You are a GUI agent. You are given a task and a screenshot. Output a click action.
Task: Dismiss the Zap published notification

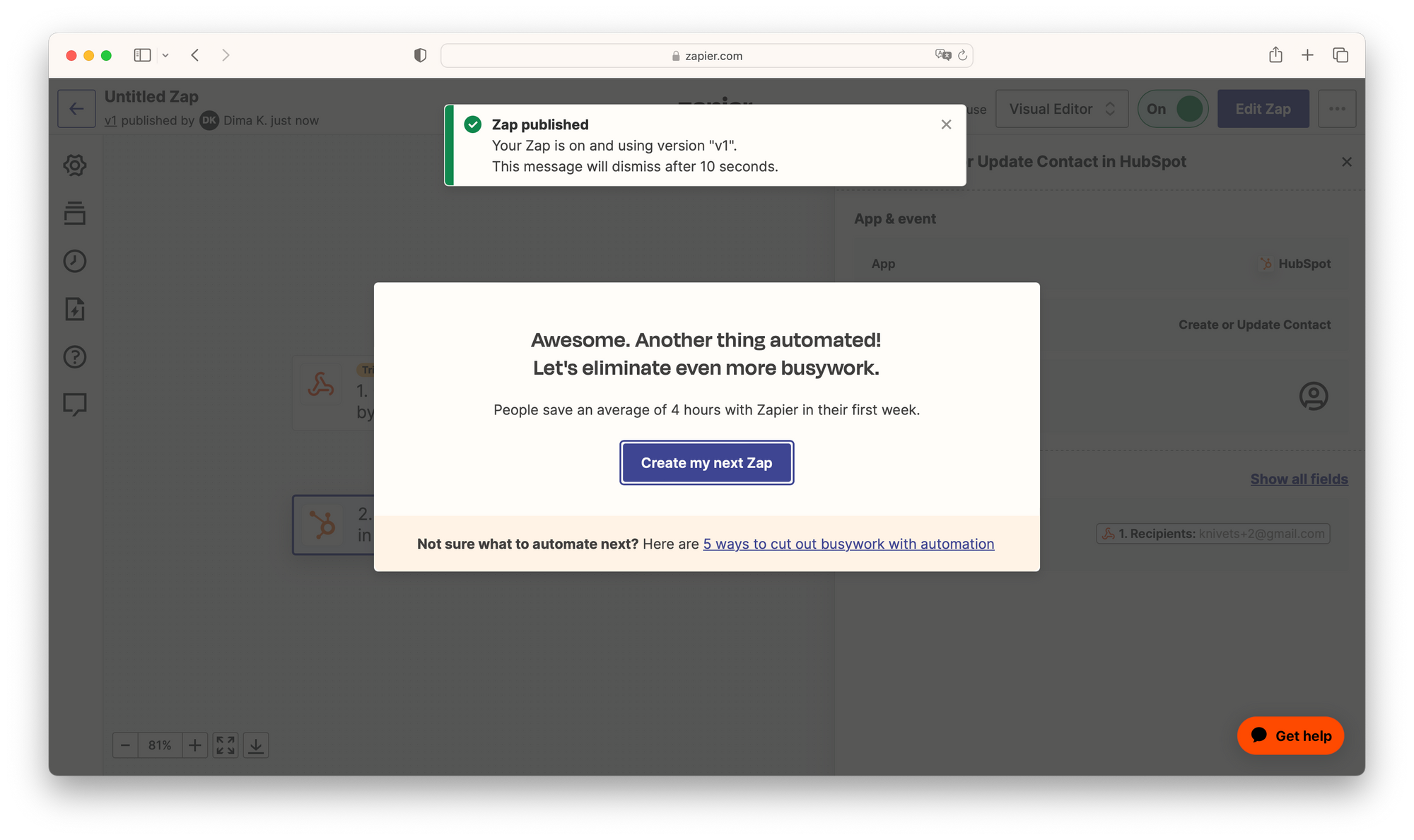click(946, 124)
